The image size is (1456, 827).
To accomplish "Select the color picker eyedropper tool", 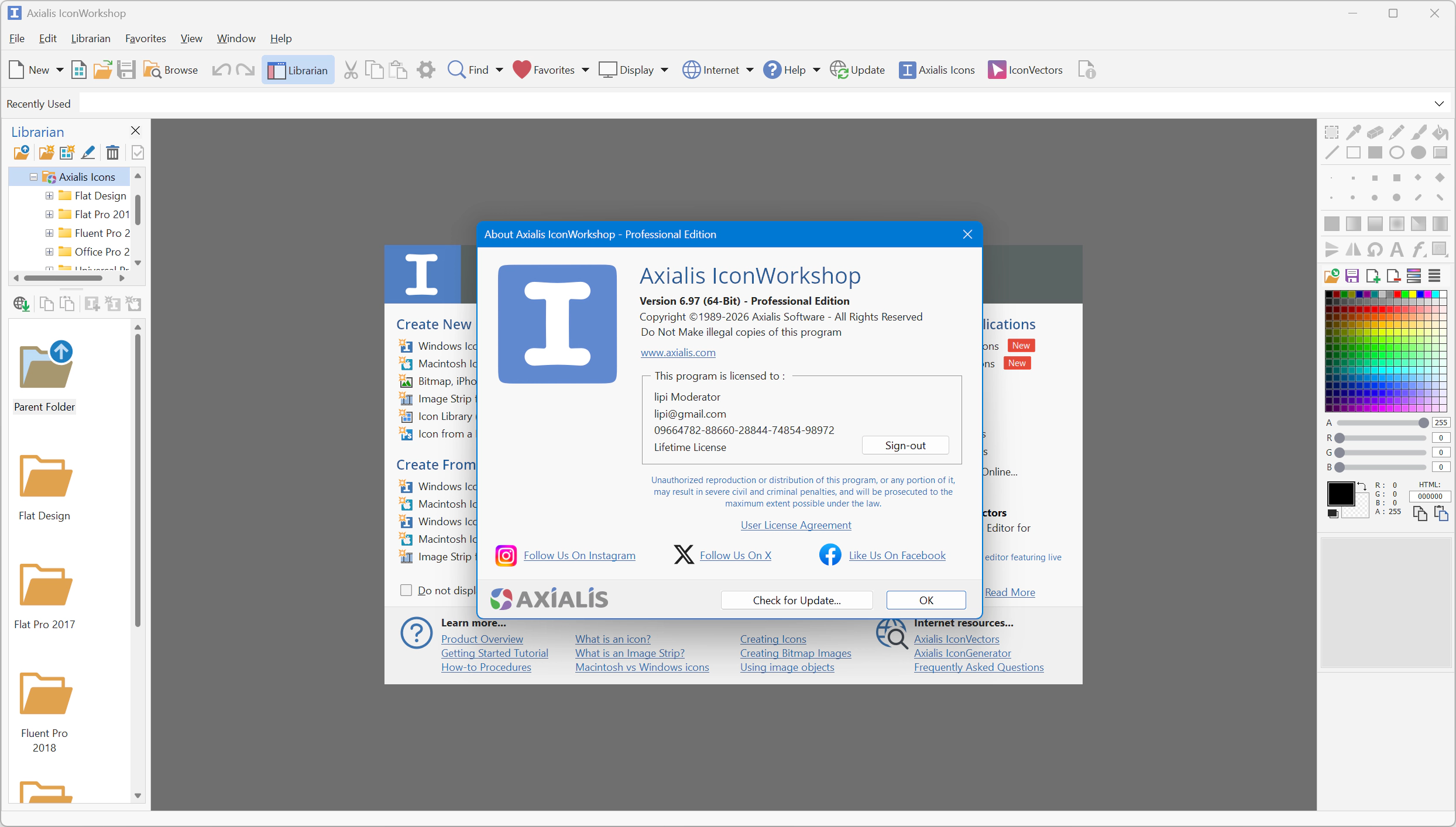I will coord(1353,132).
